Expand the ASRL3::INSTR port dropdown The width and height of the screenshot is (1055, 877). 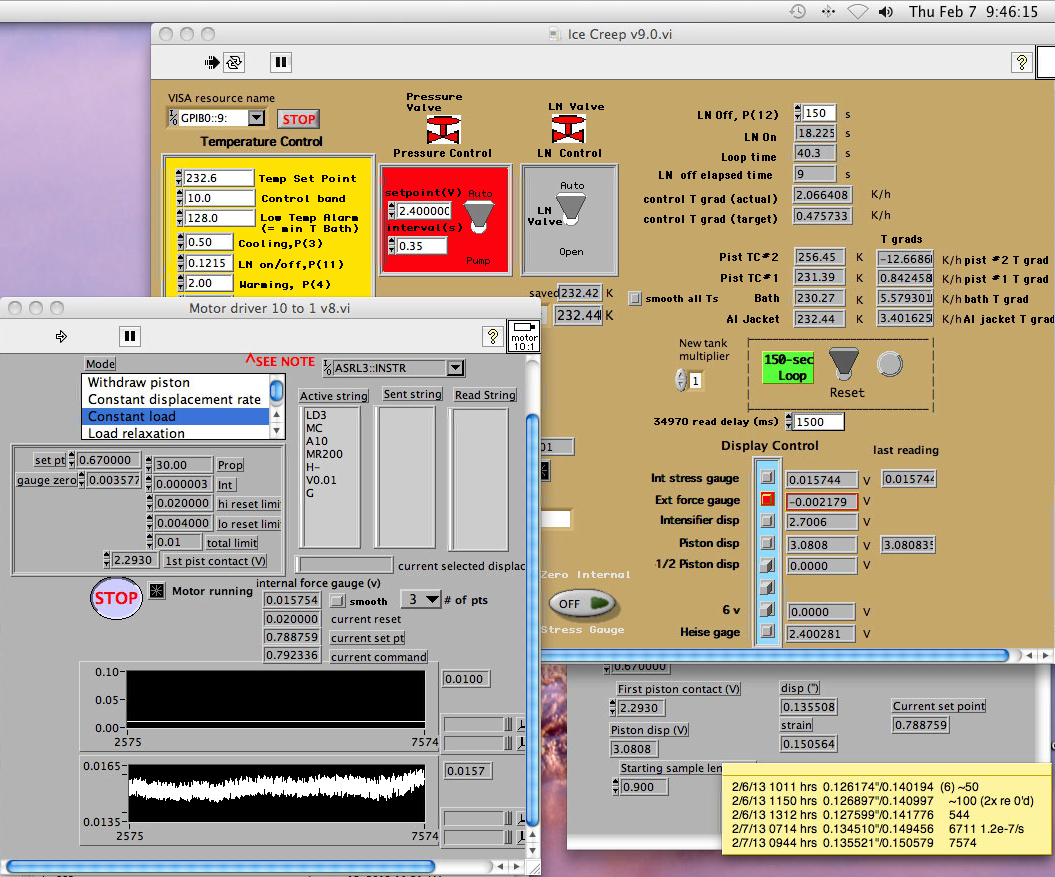456,368
